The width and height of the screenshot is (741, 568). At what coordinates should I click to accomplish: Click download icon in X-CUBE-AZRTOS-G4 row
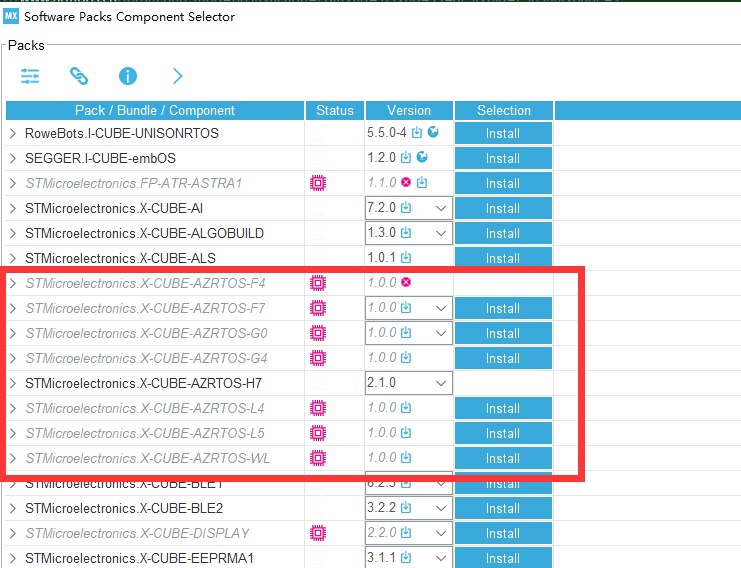[405, 358]
